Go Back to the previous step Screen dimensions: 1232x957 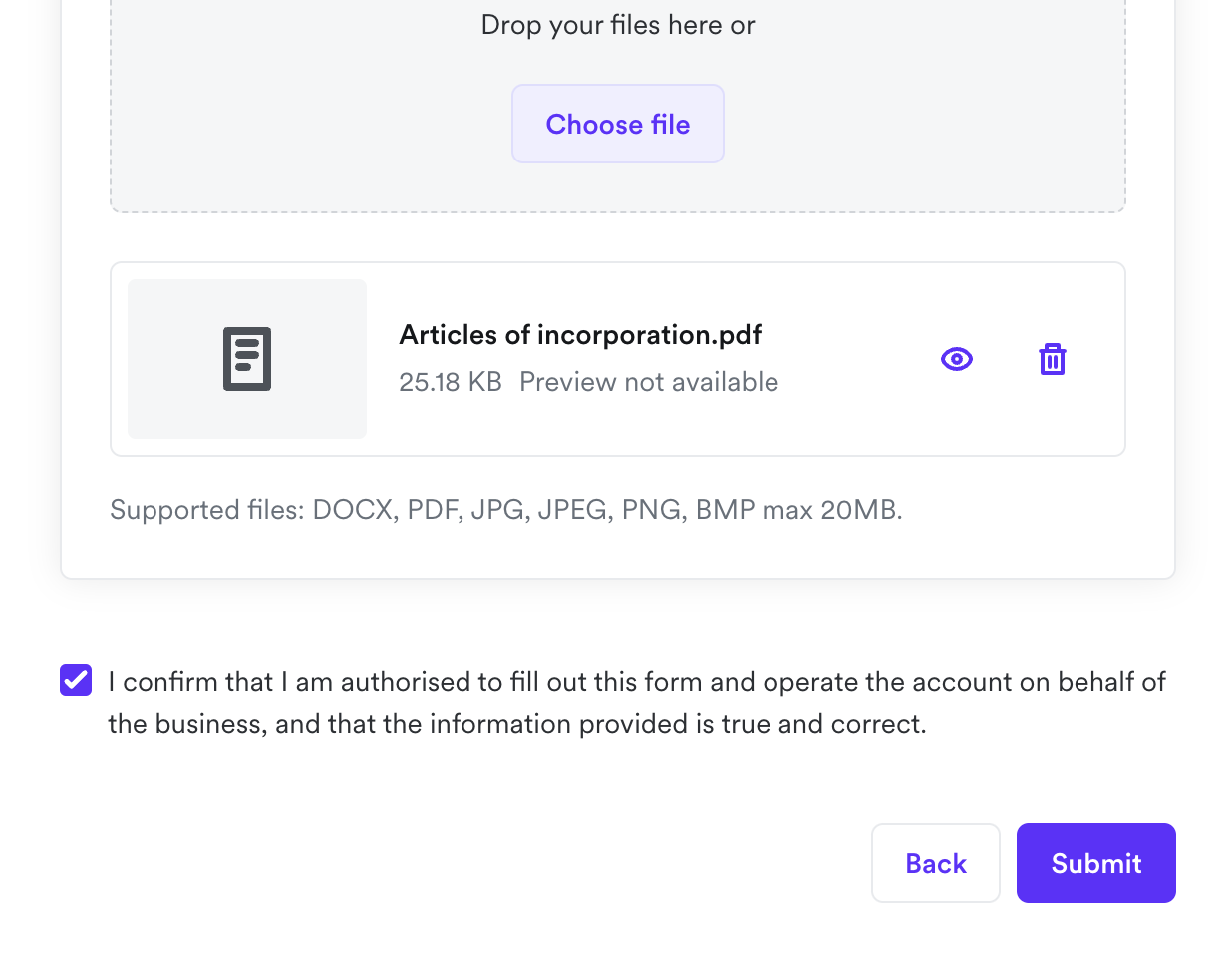(x=935, y=863)
